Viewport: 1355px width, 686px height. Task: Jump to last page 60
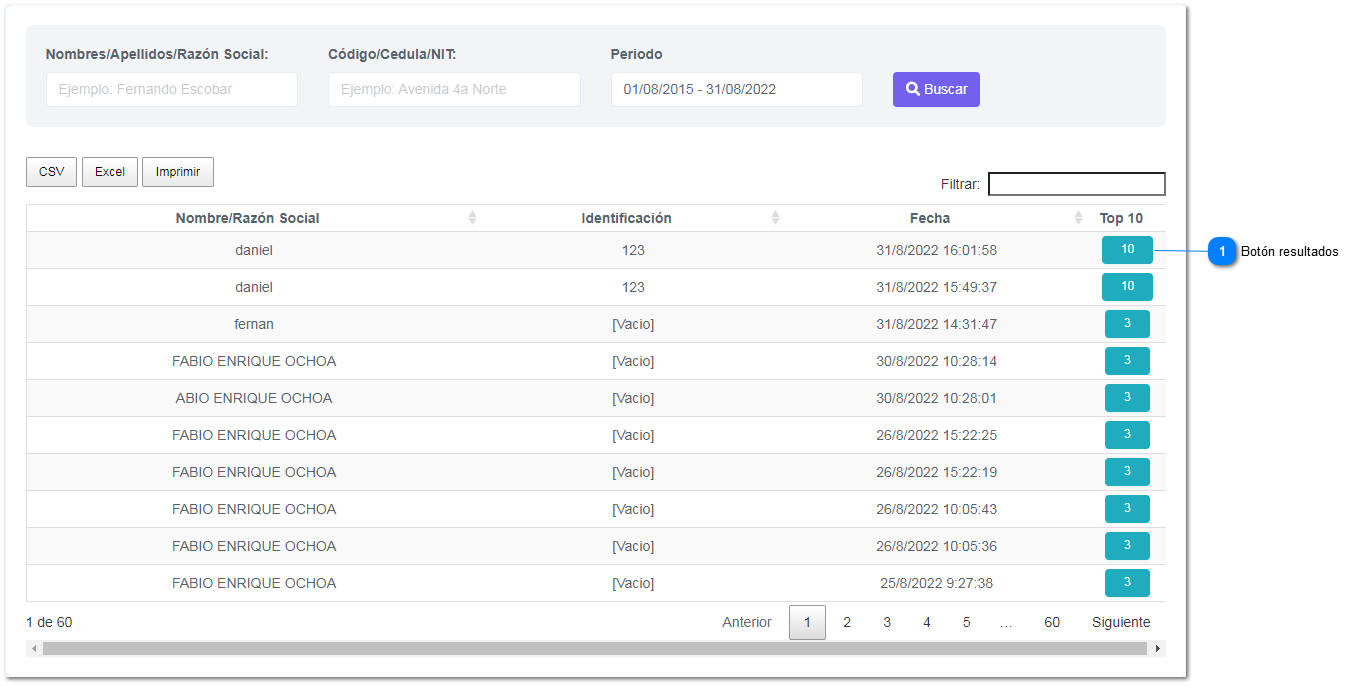(x=1052, y=622)
